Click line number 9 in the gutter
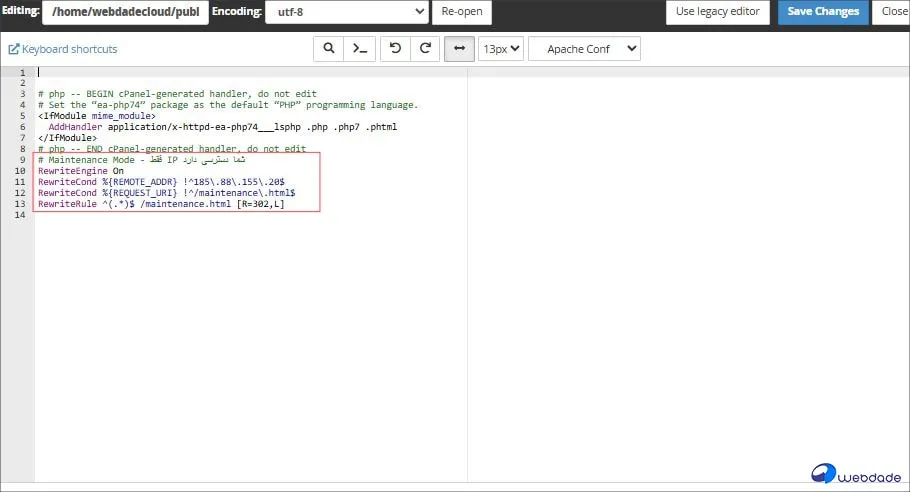Screen dimensions: 910x492 (22, 160)
